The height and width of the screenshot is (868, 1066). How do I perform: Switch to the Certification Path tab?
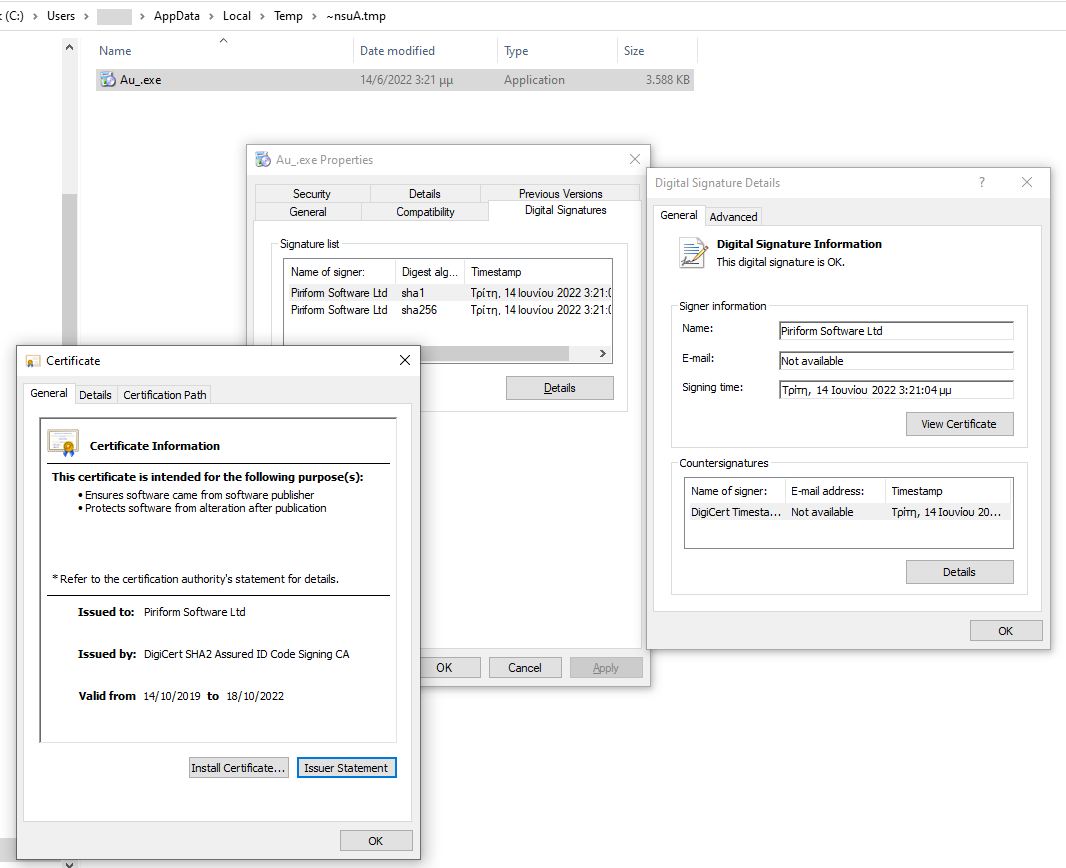pos(163,394)
